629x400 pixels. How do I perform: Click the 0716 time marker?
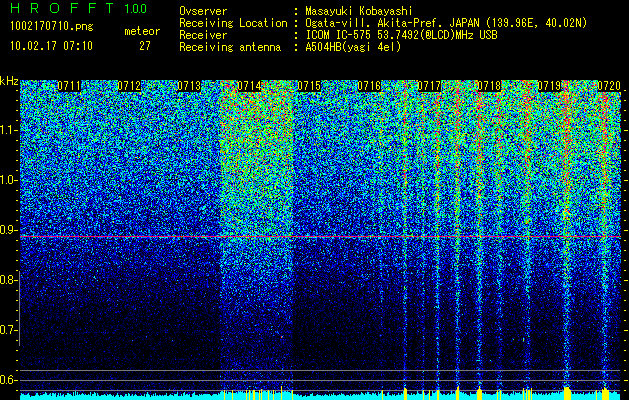[x=369, y=86]
